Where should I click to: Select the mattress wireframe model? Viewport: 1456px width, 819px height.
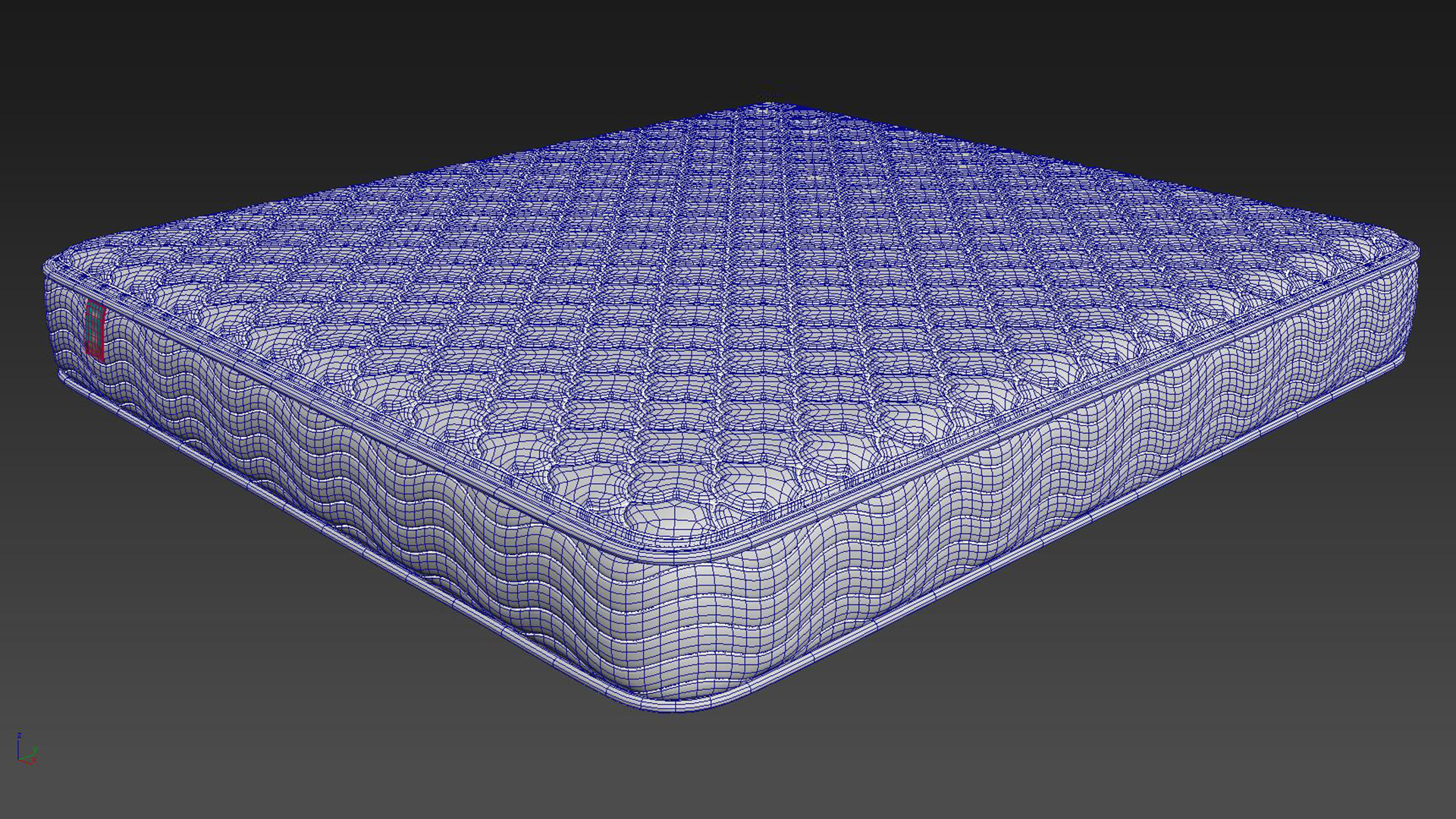click(728, 341)
